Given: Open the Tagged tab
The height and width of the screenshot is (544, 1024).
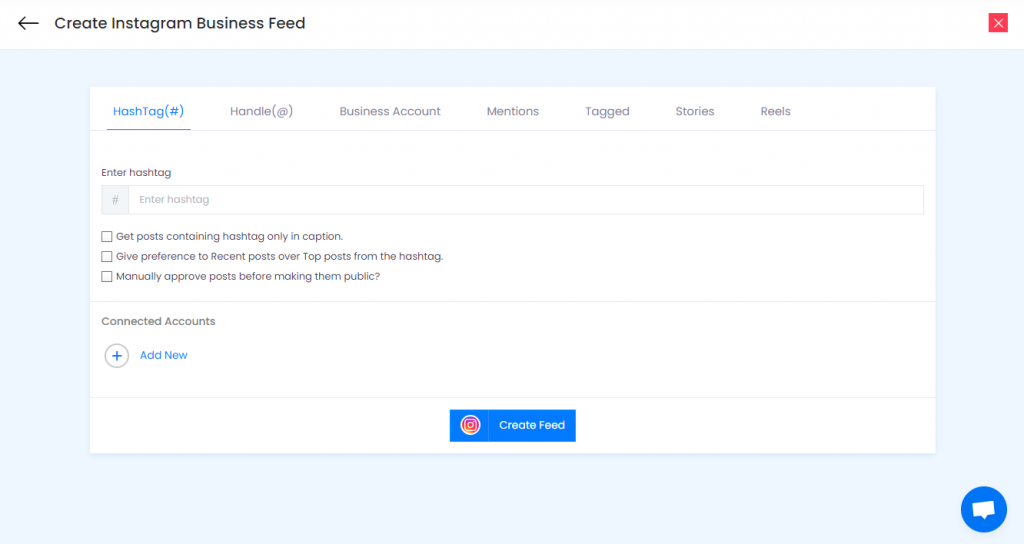Looking at the screenshot, I should (607, 111).
